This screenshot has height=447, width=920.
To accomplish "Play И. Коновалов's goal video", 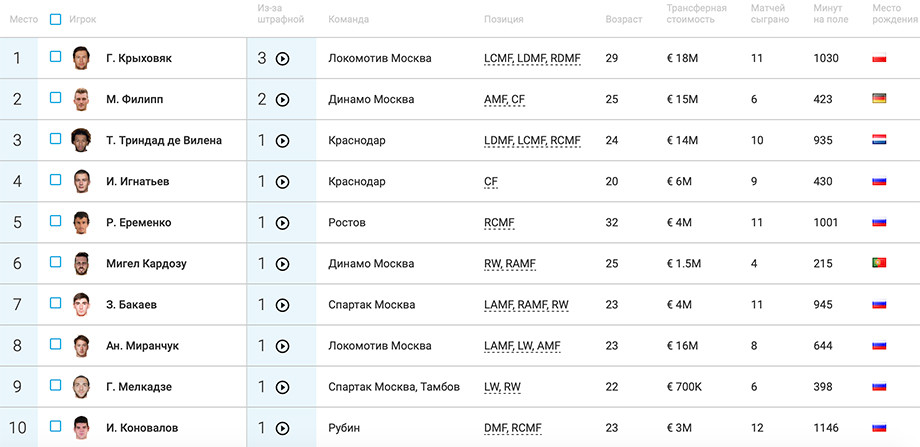I will 283,428.
